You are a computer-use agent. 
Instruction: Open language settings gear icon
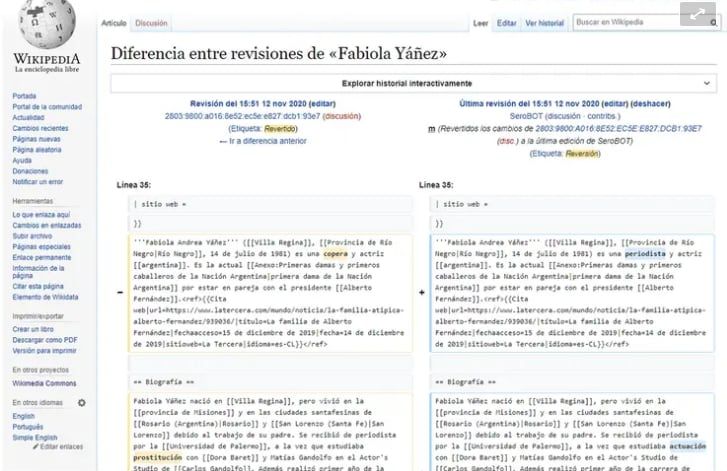[x=82, y=403]
